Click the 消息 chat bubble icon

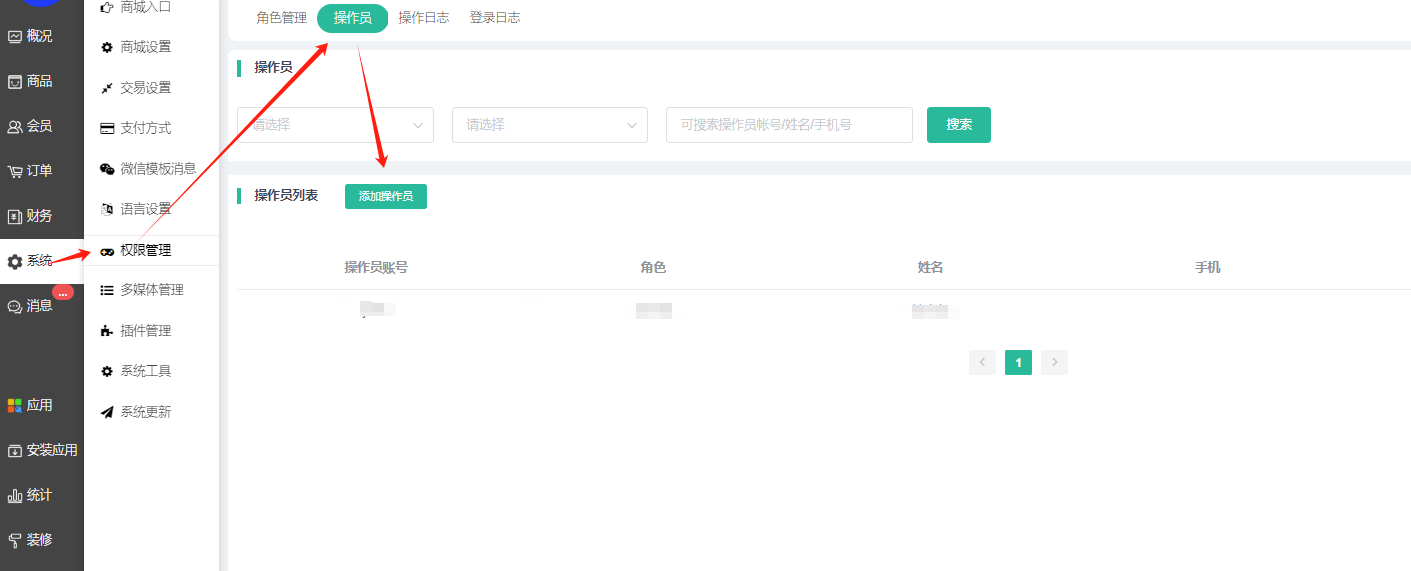tap(15, 307)
